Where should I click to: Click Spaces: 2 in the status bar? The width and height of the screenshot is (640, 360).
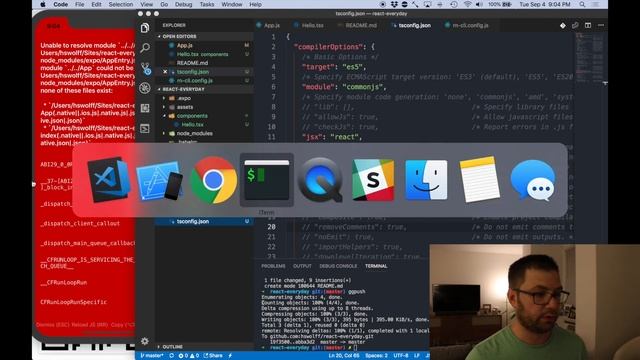(376, 356)
